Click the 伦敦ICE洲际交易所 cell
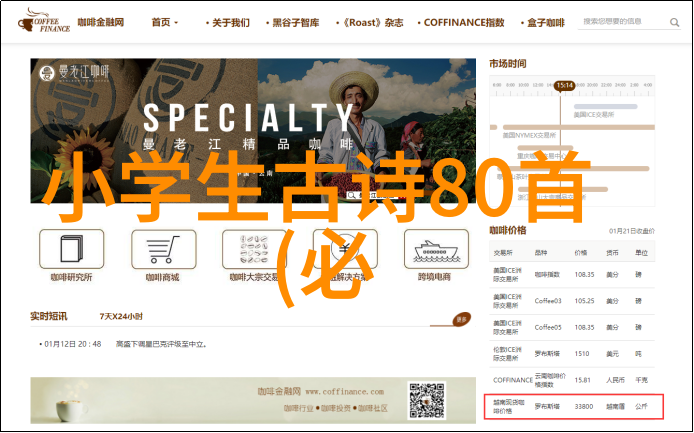694x433 pixels. (508, 353)
